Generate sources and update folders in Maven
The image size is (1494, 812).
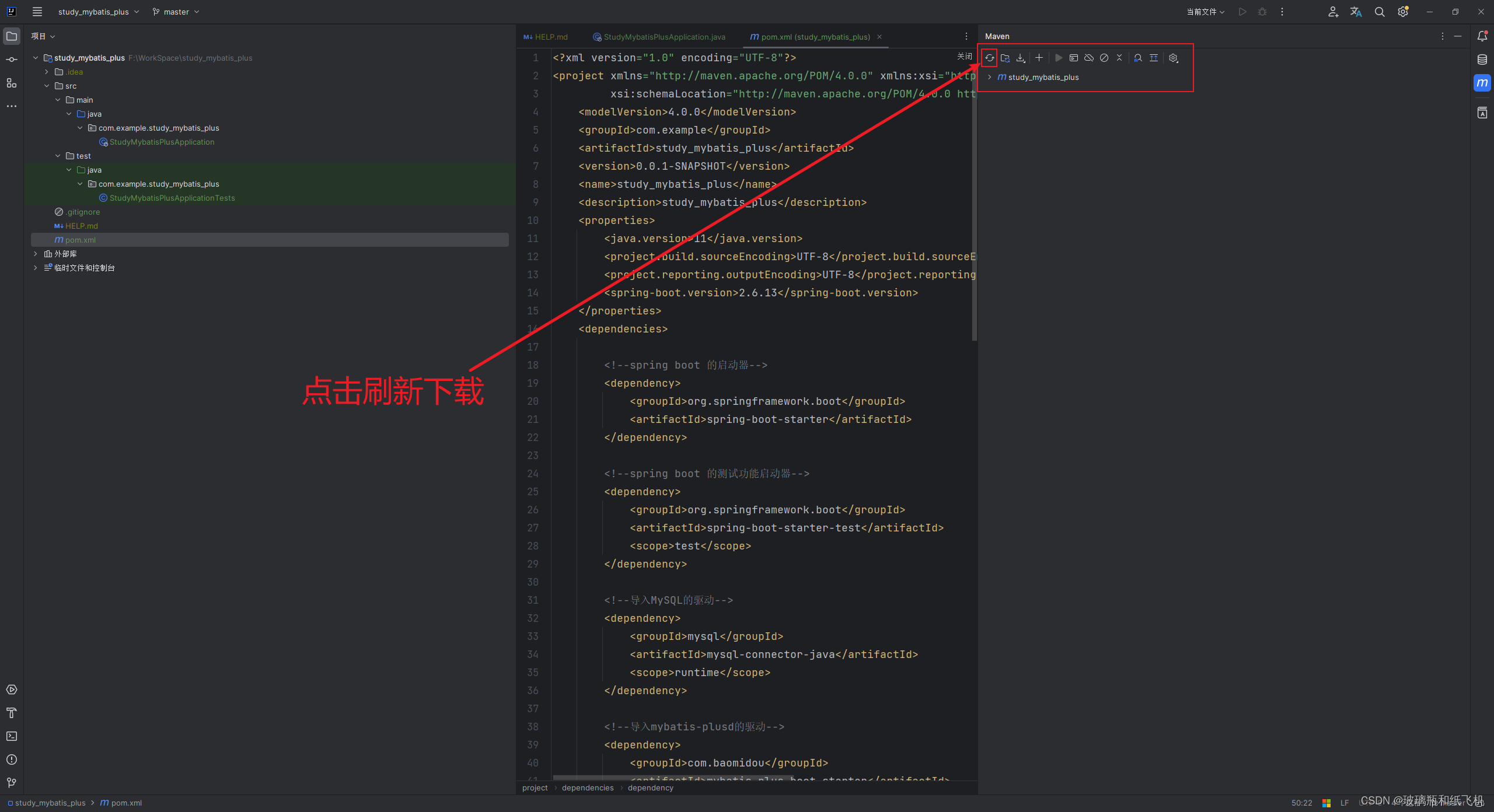(x=1005, y=58)
